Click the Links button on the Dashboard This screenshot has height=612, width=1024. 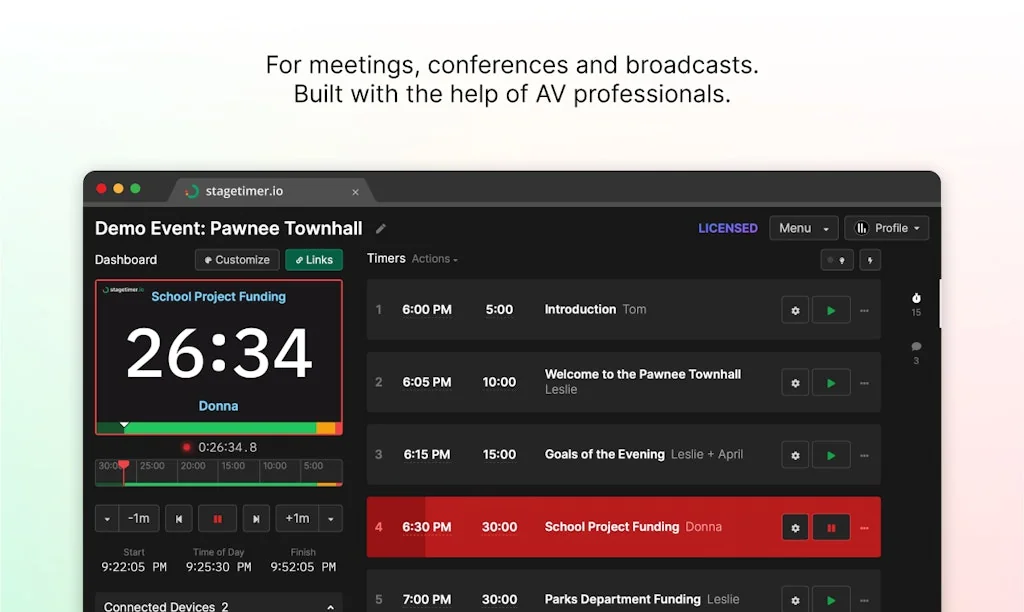313,259
